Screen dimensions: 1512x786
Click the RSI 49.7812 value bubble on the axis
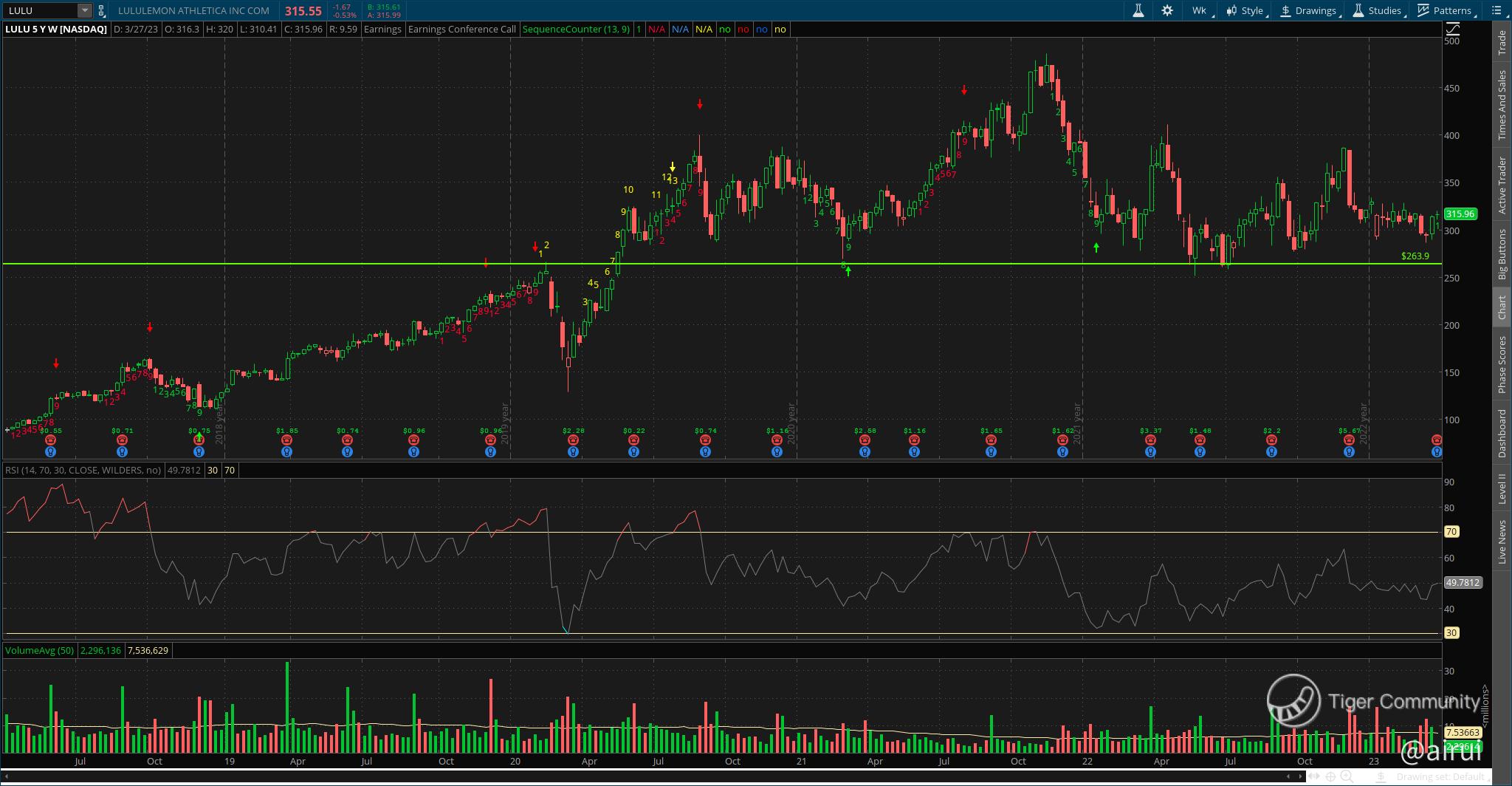[1463, 582]
